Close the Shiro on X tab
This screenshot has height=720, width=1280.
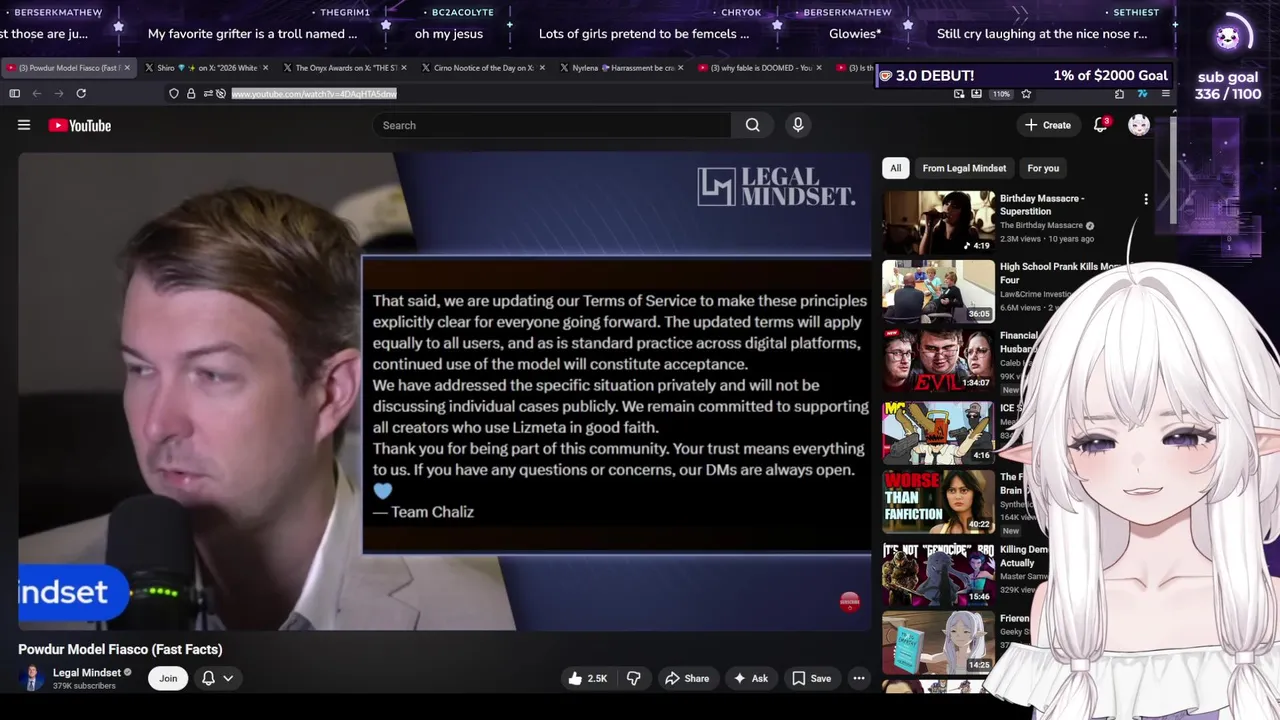pos(265,68)
